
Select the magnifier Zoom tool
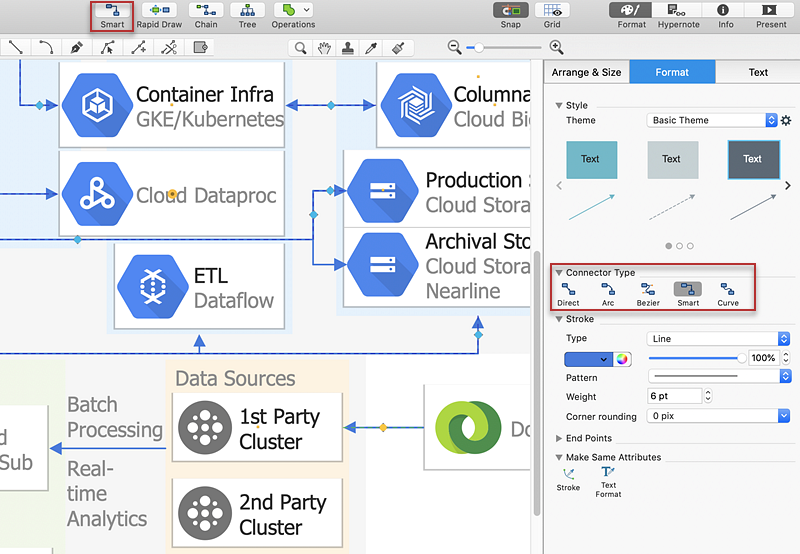point(301,48)
